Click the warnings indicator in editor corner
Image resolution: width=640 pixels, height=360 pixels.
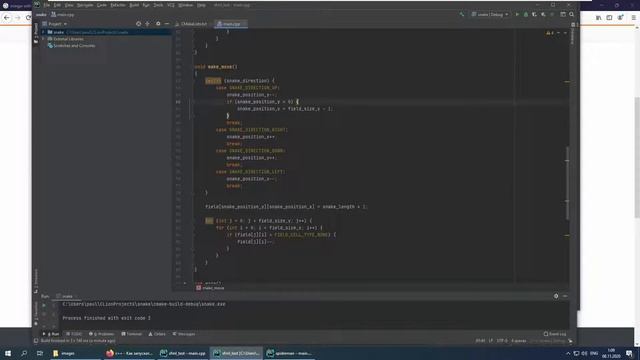click(550, 33)
